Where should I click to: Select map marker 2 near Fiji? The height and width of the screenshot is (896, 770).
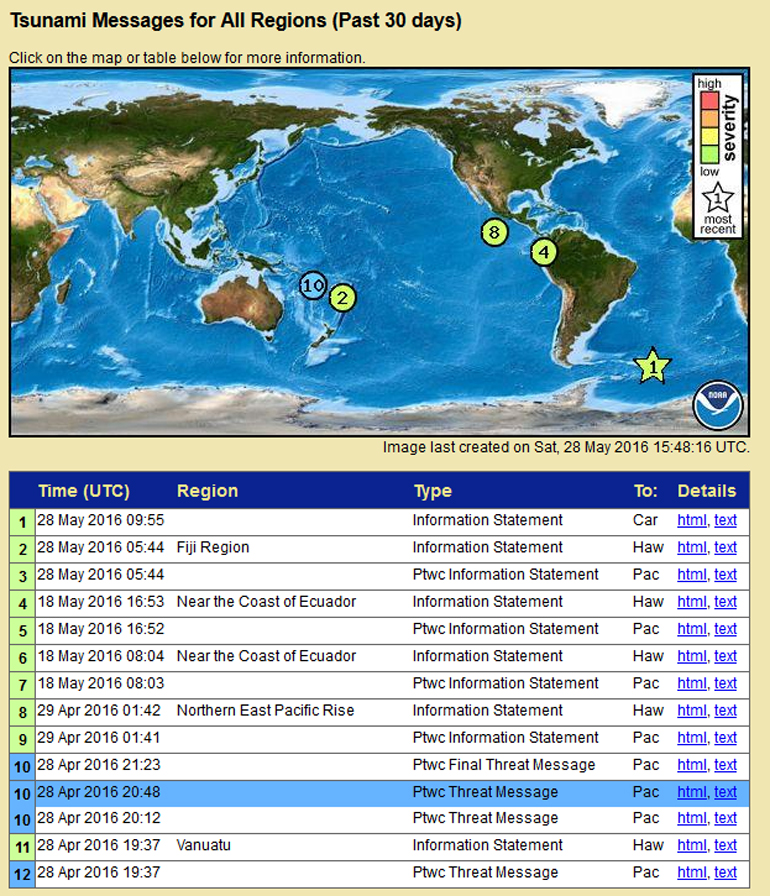(342, 298)
